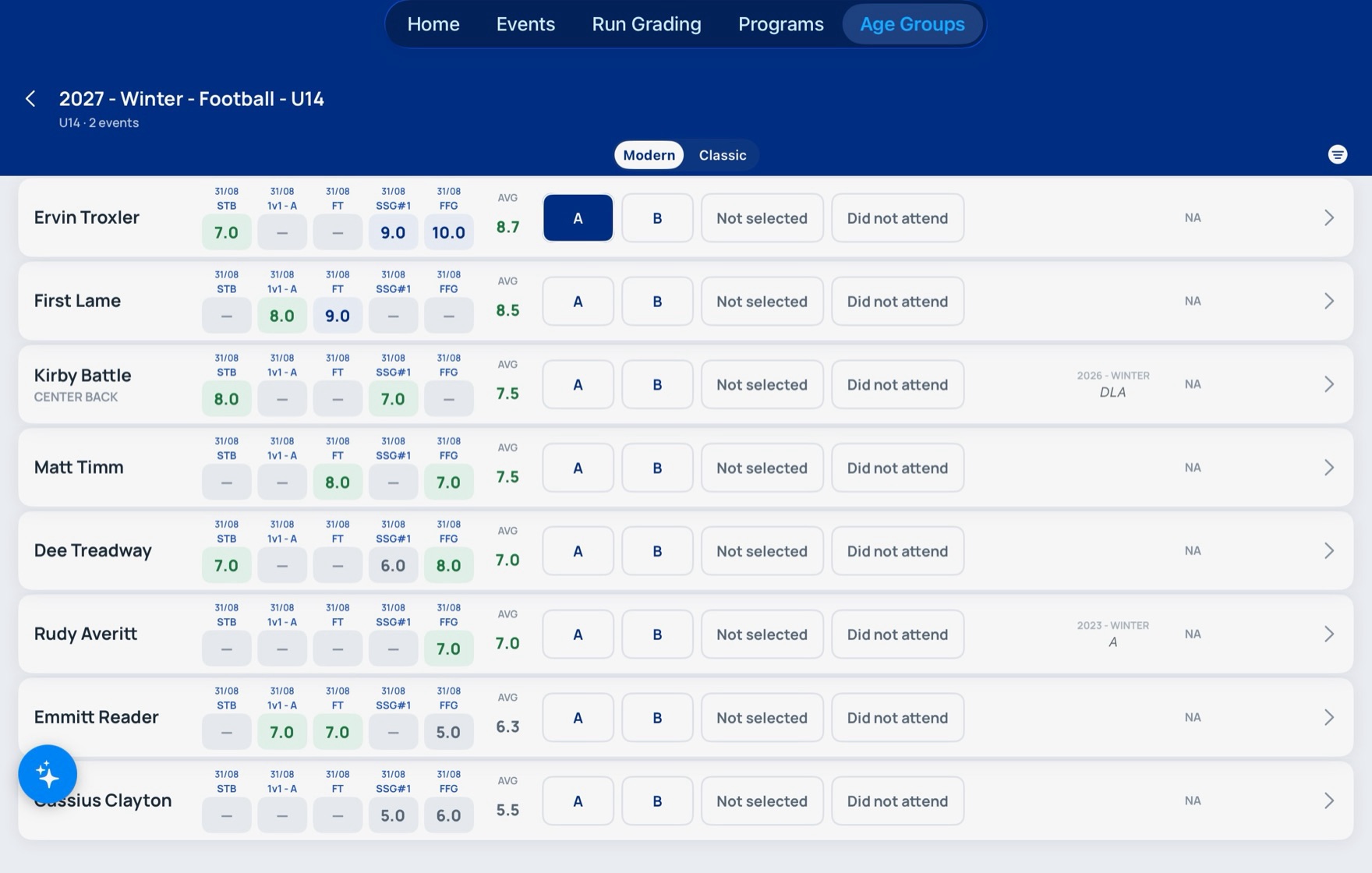The height and width of the screenshot is (873, 1372).
Task: Open the filter menu icon
Action: [1337, 154]
